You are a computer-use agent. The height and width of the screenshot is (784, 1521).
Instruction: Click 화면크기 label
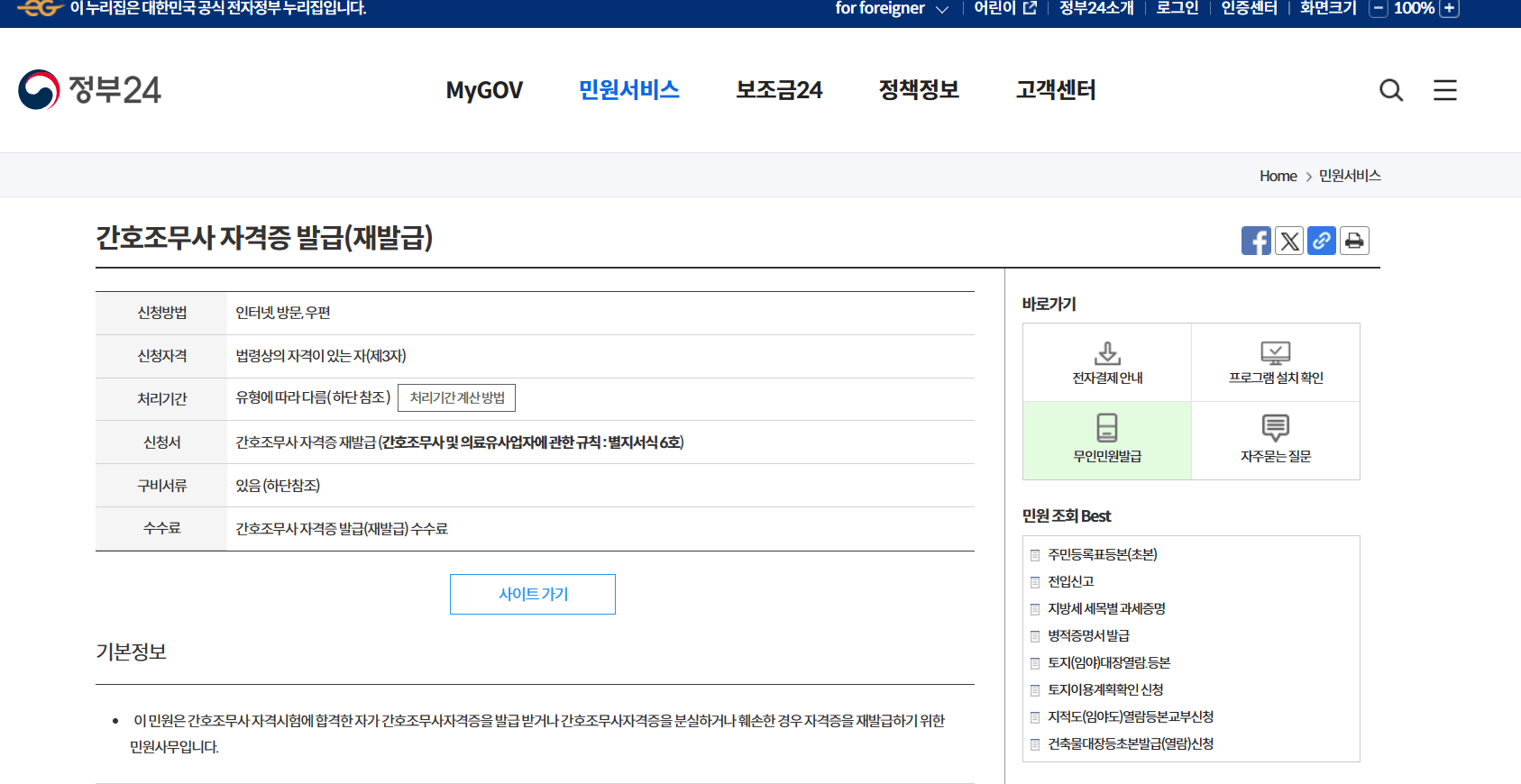(x=1328, y=8)
